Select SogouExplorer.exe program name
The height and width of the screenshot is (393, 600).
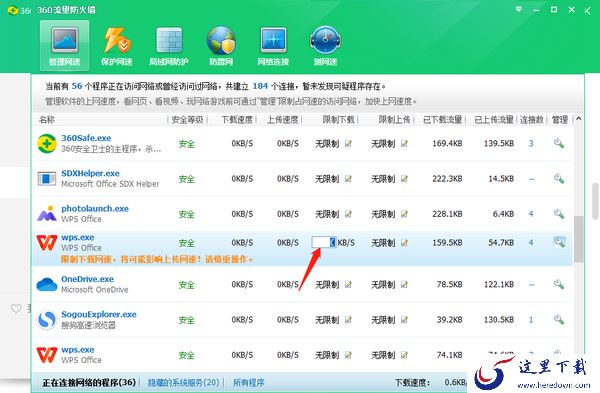point(99,314)
